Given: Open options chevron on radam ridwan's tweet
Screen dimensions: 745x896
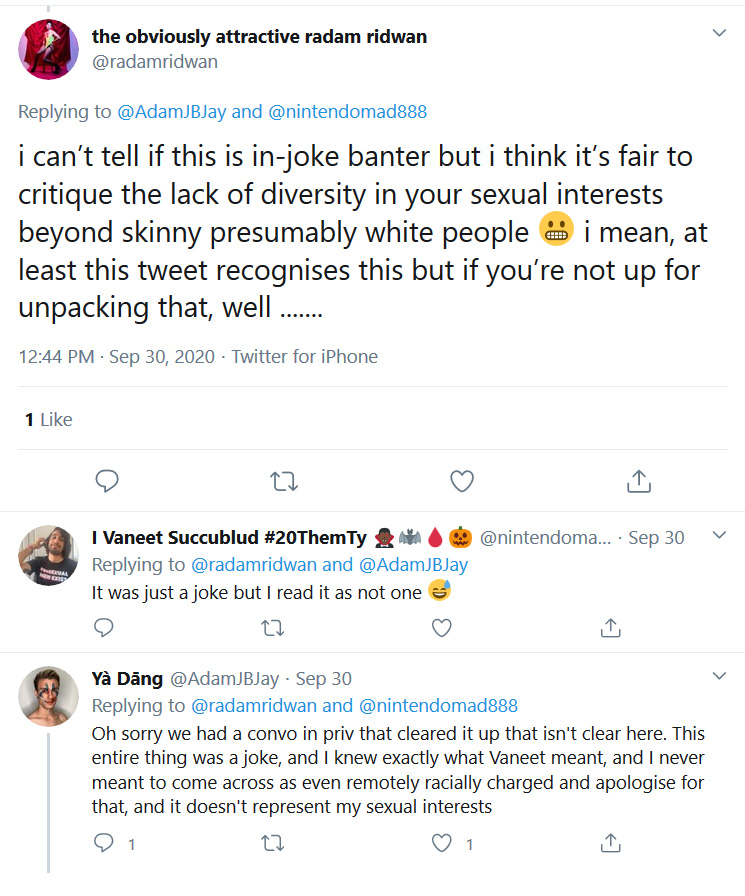Looking at the screenshot, I should (719, 33).
